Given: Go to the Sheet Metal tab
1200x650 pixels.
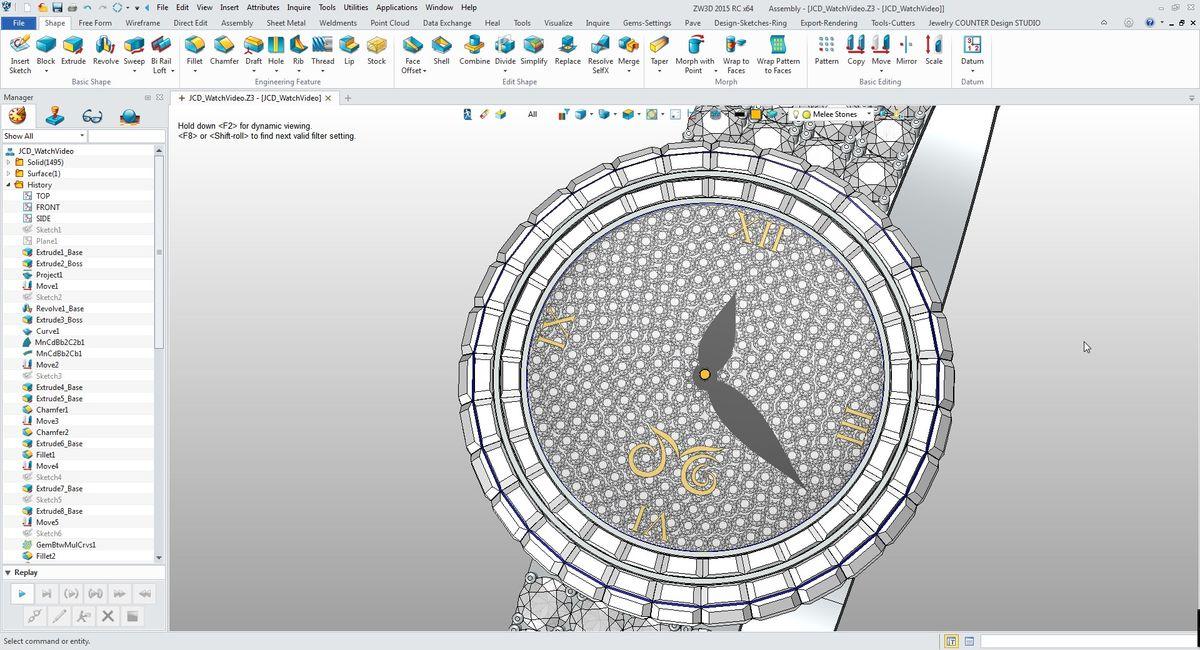Looking at the screenshot, I should click(286, 23).
